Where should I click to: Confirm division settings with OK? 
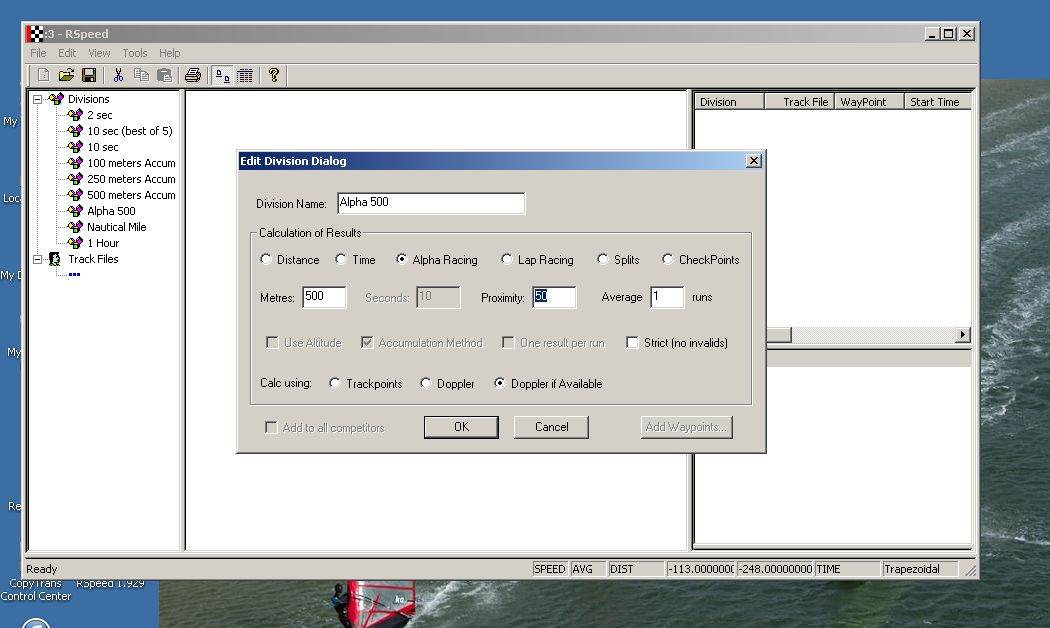[461, 426]
